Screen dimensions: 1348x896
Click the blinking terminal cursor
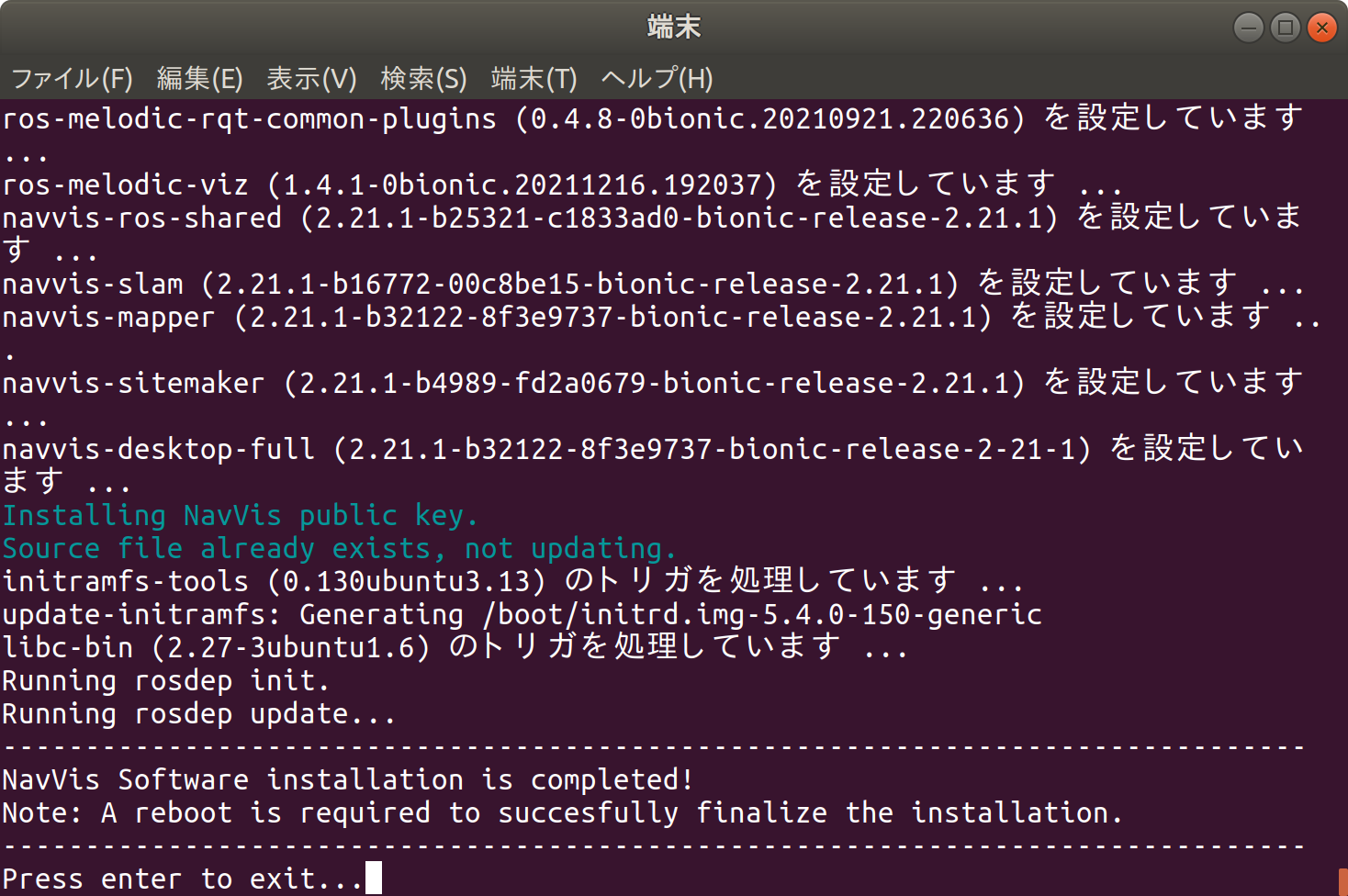point(373,878)
